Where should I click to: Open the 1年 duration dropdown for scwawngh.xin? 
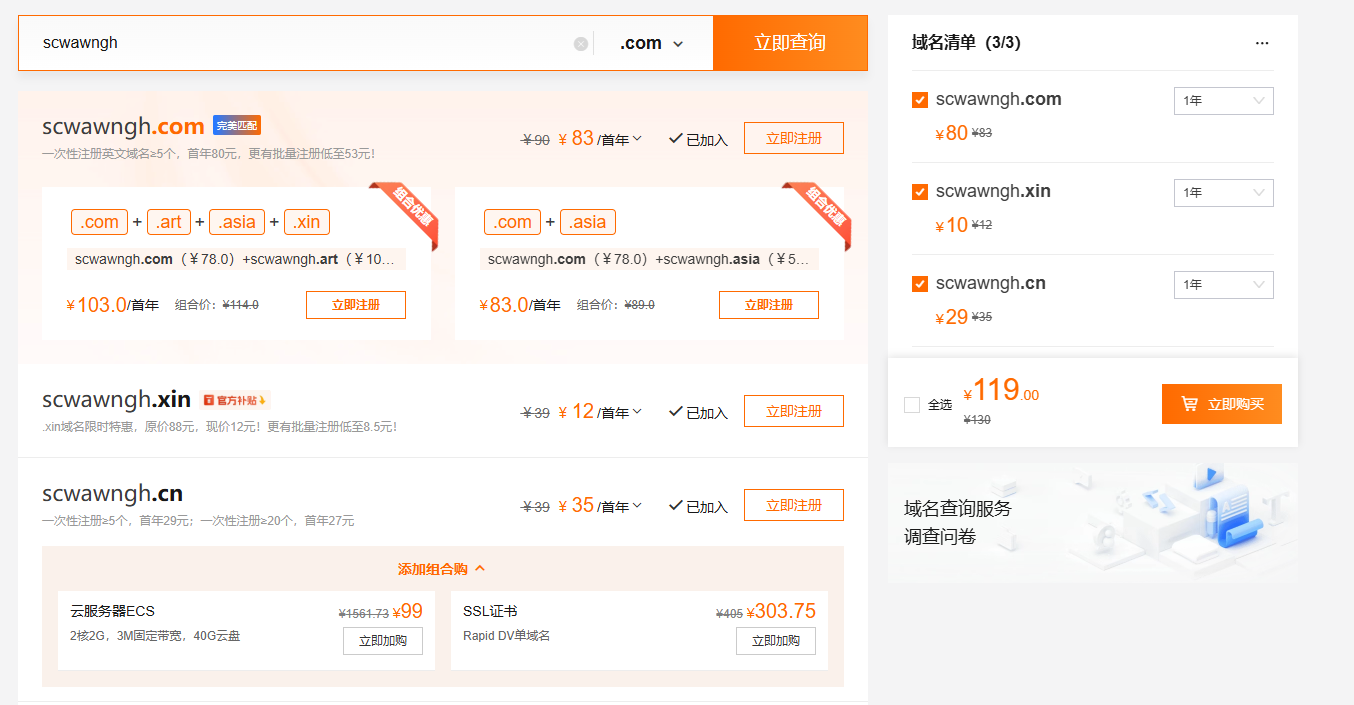(x=1223, y=192)
